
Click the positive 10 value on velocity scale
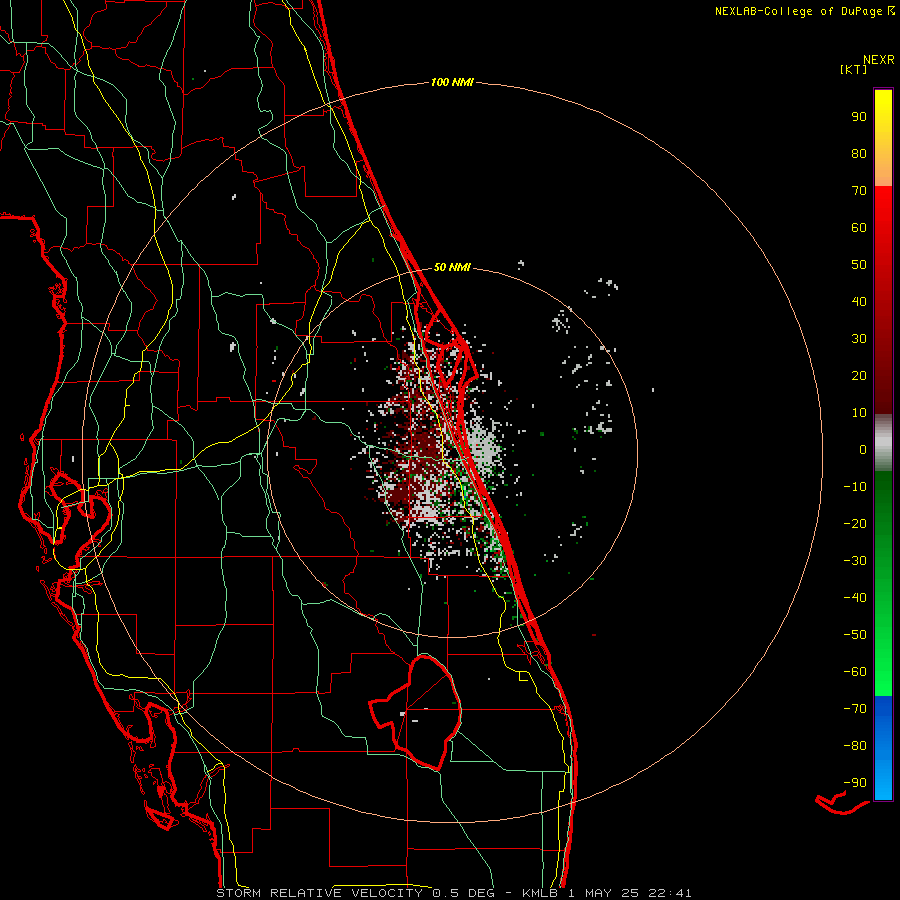click(x=859, y=413)
